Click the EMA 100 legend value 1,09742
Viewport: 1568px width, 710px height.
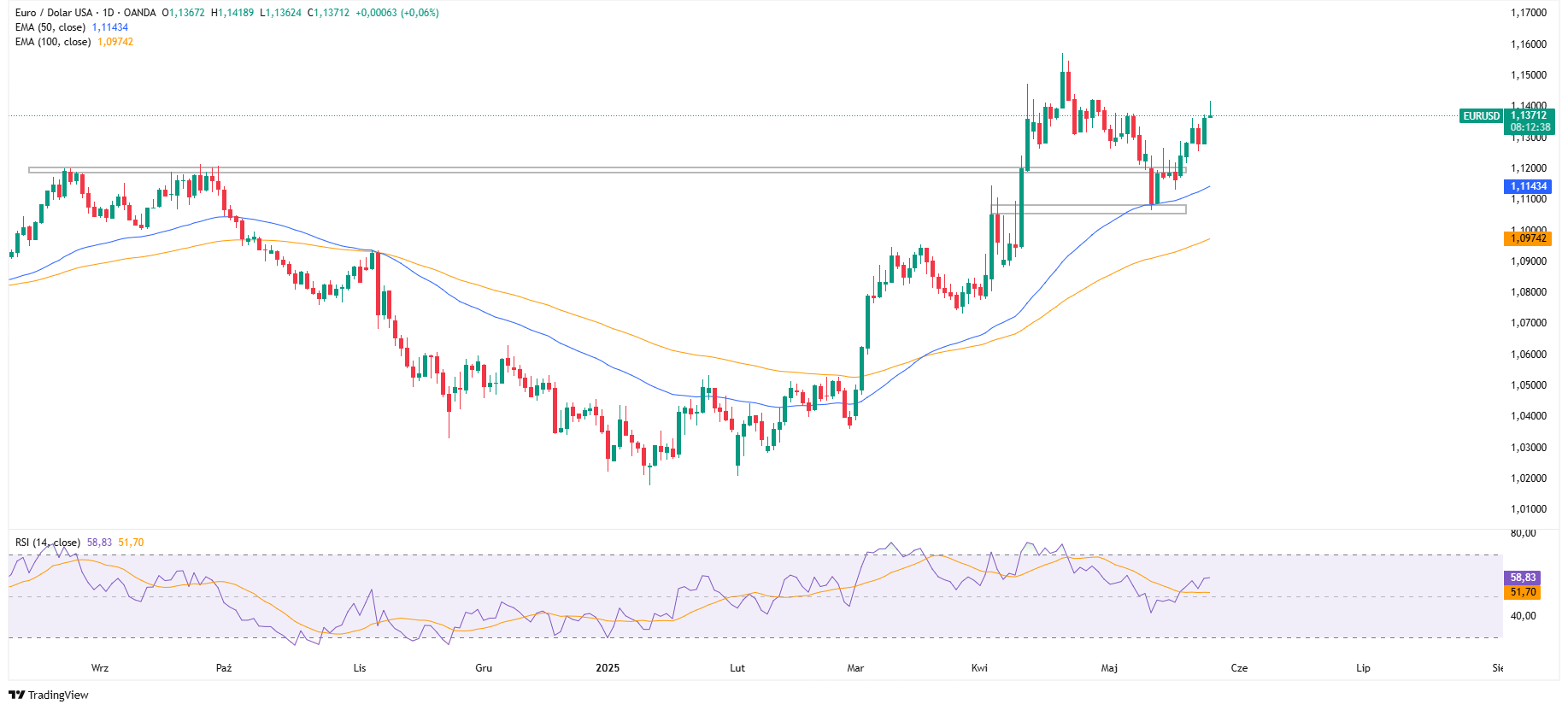pyautogui.click(x=115, y=42)
